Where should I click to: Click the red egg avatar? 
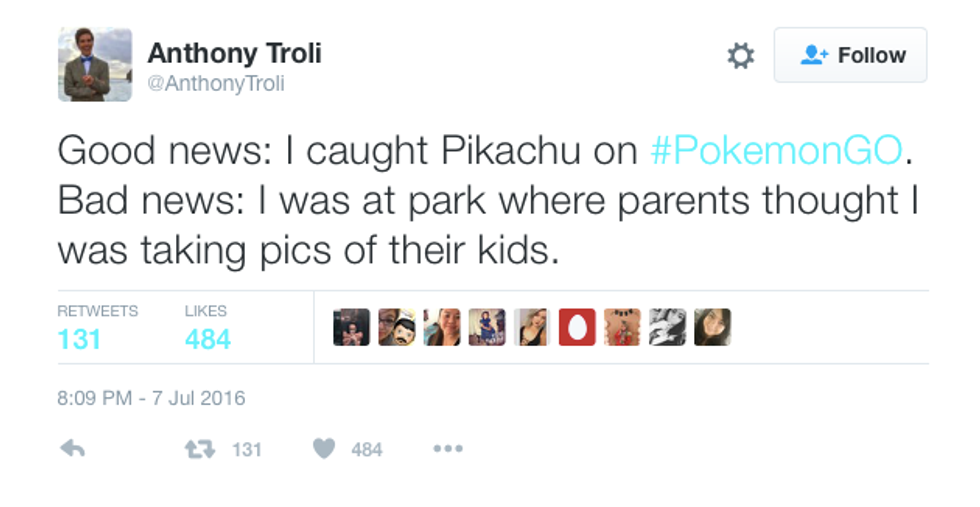click(x=577, y=327)
